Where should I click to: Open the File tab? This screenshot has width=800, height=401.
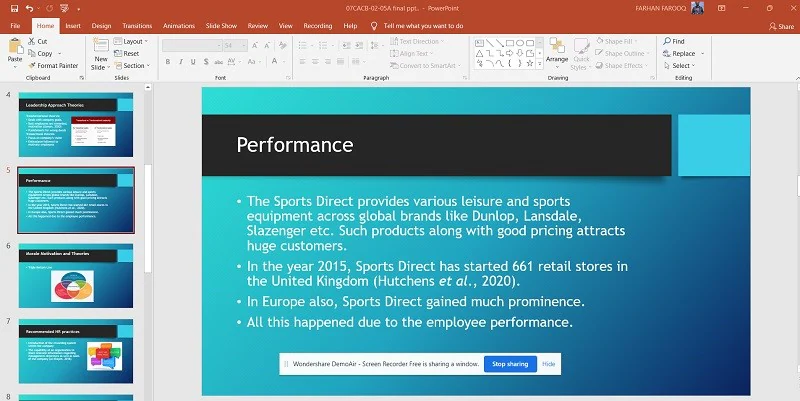point(15,26)
